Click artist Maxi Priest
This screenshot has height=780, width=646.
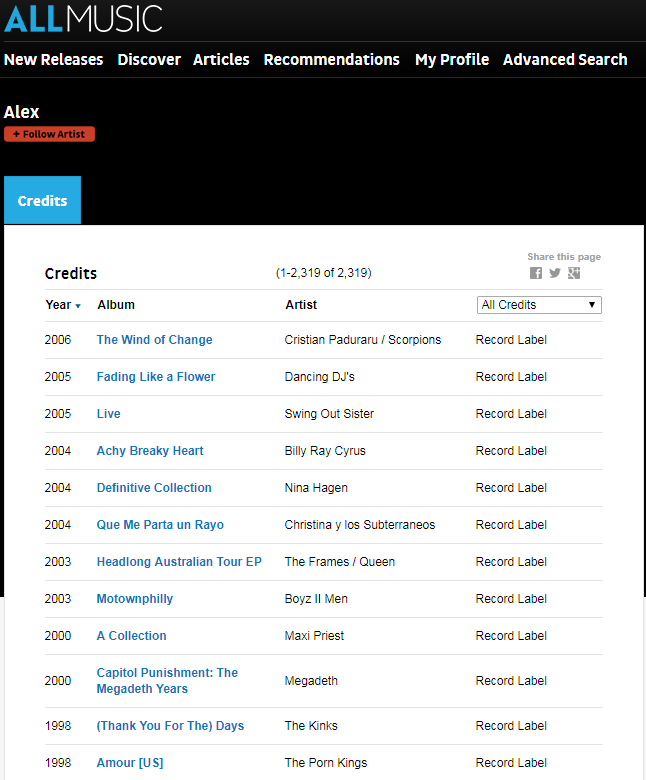pyautogui.click(x=314, y=636)
